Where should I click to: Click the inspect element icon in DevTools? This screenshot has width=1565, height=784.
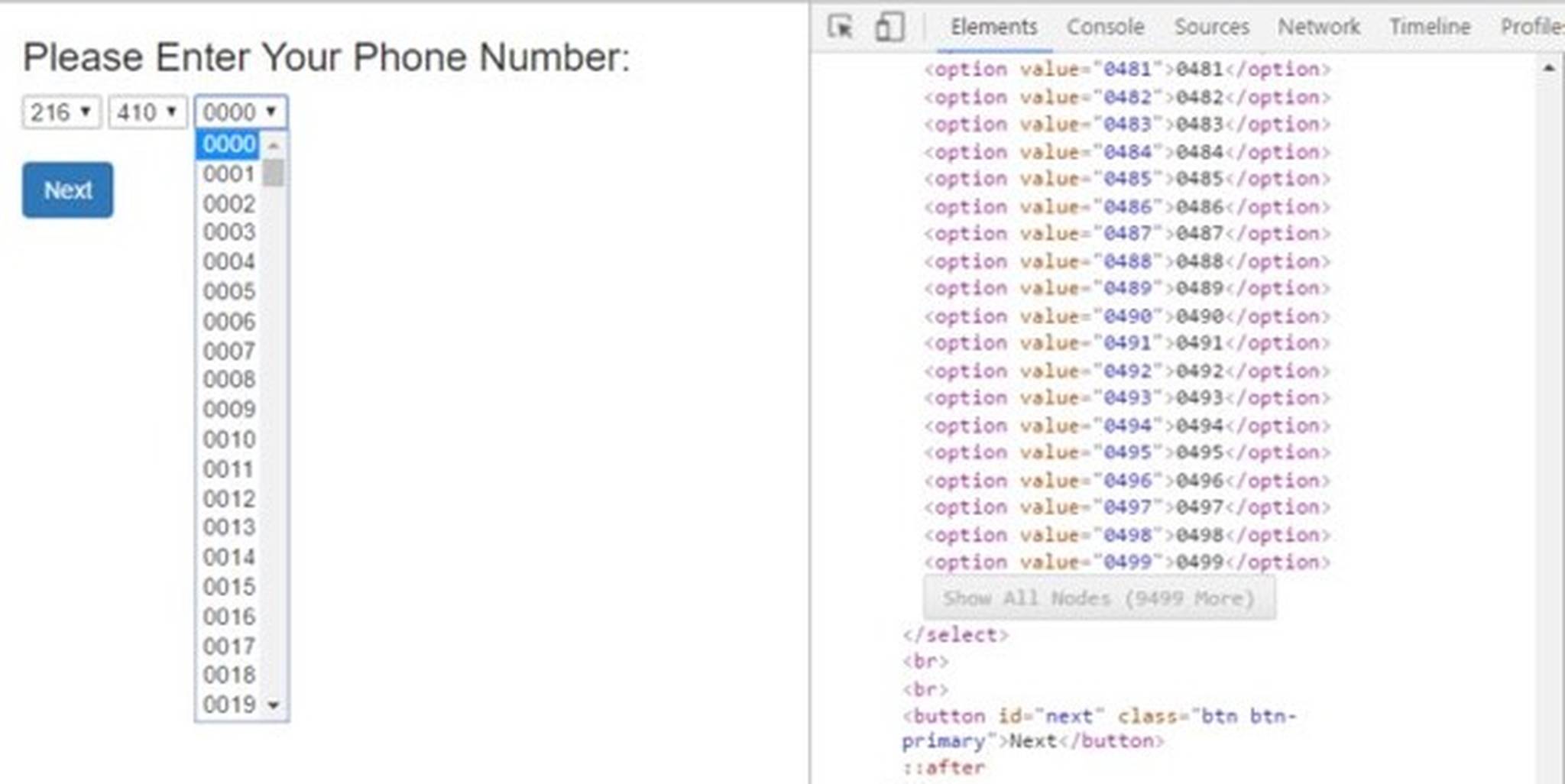tap(841, 27)
